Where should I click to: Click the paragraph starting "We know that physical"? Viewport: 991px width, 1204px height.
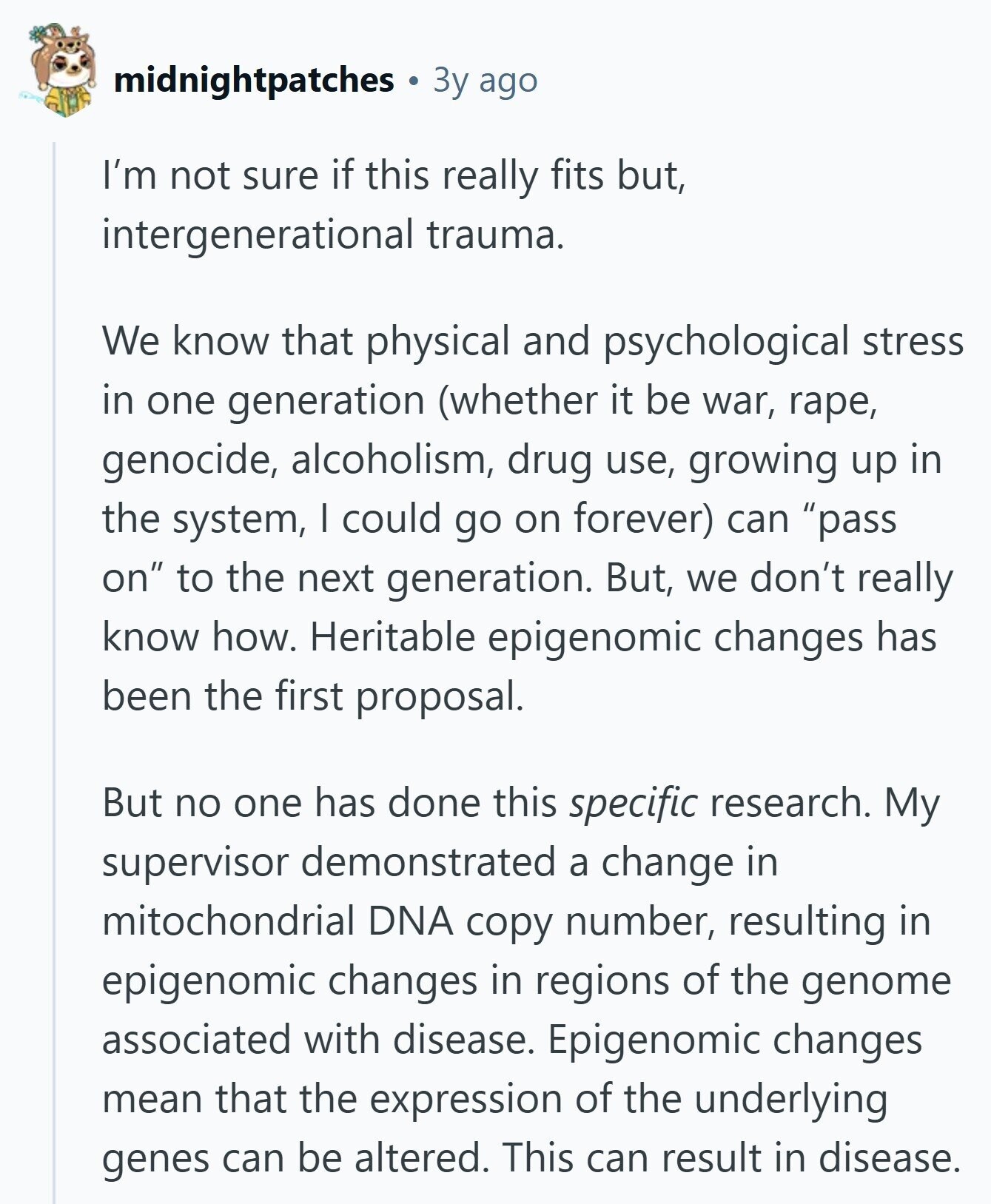533,519
